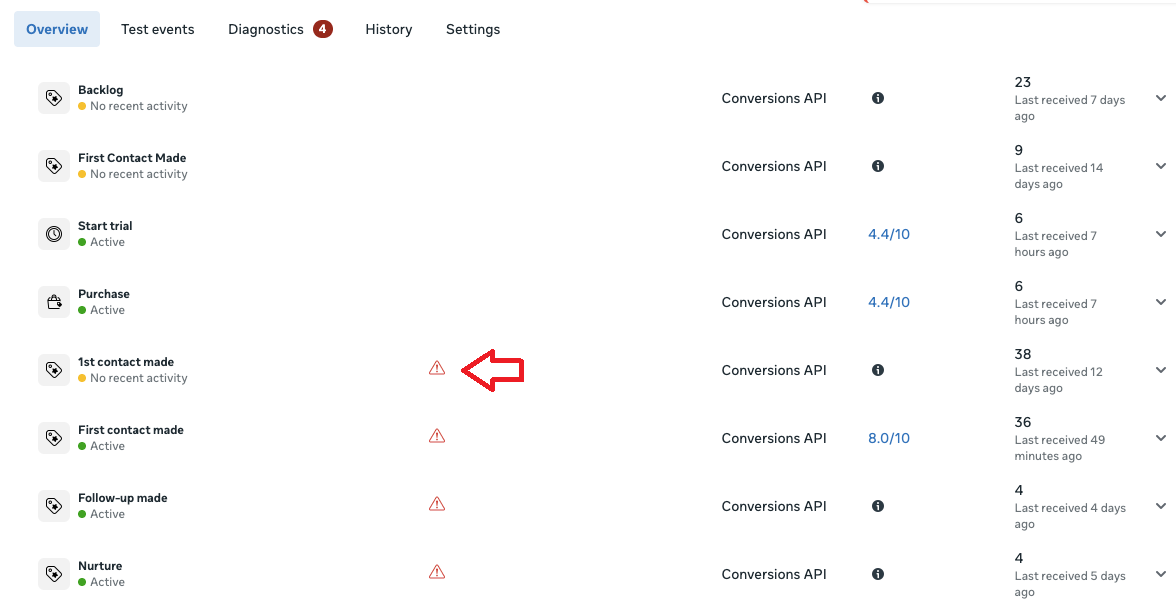Open First contact made 8.0/10 score
The width and height of the screenshot is (1176, 605).
pyautogui.click(x=889, y=438)
